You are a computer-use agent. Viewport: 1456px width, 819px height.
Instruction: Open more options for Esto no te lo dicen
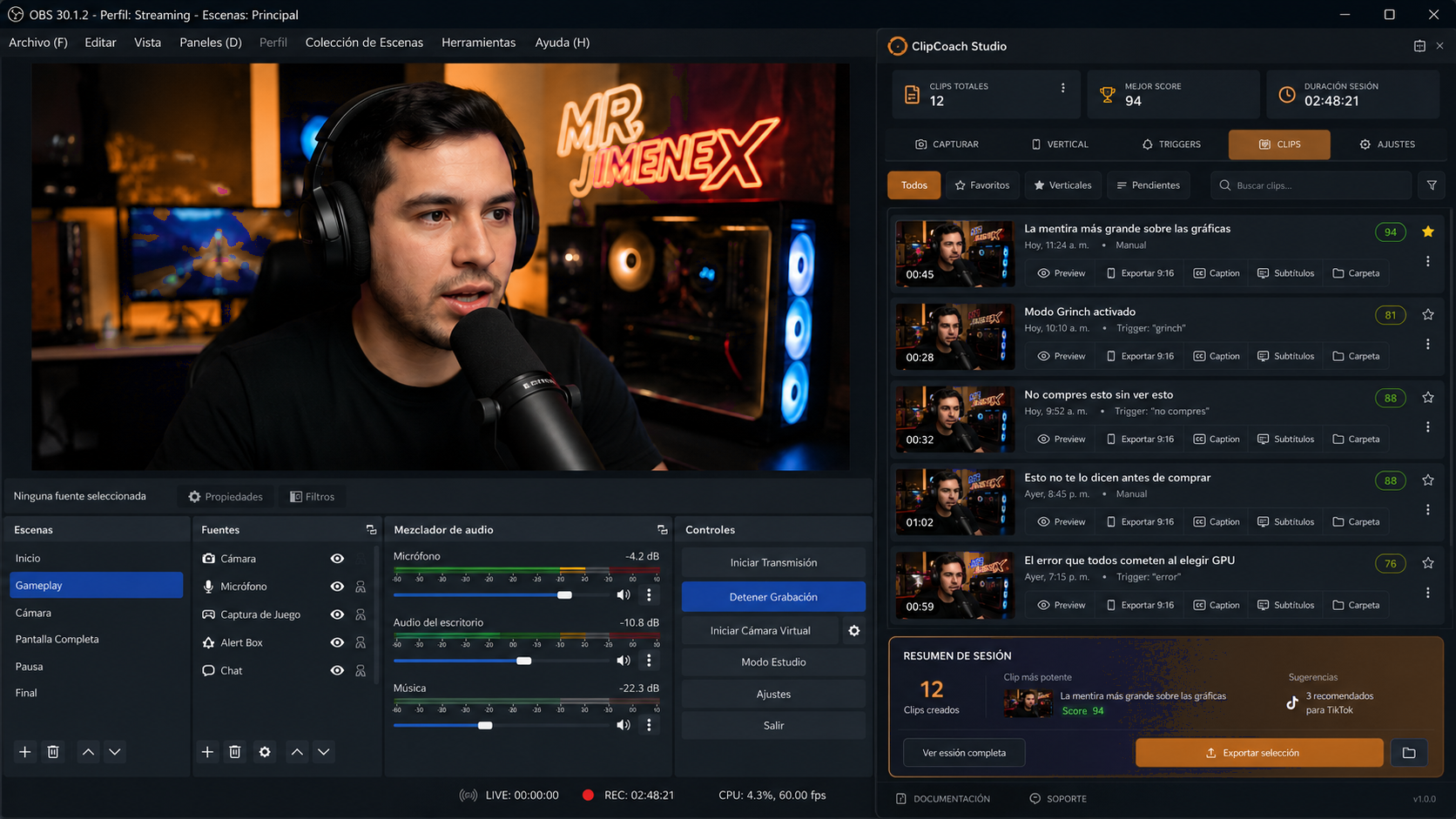coord(1428,510)
